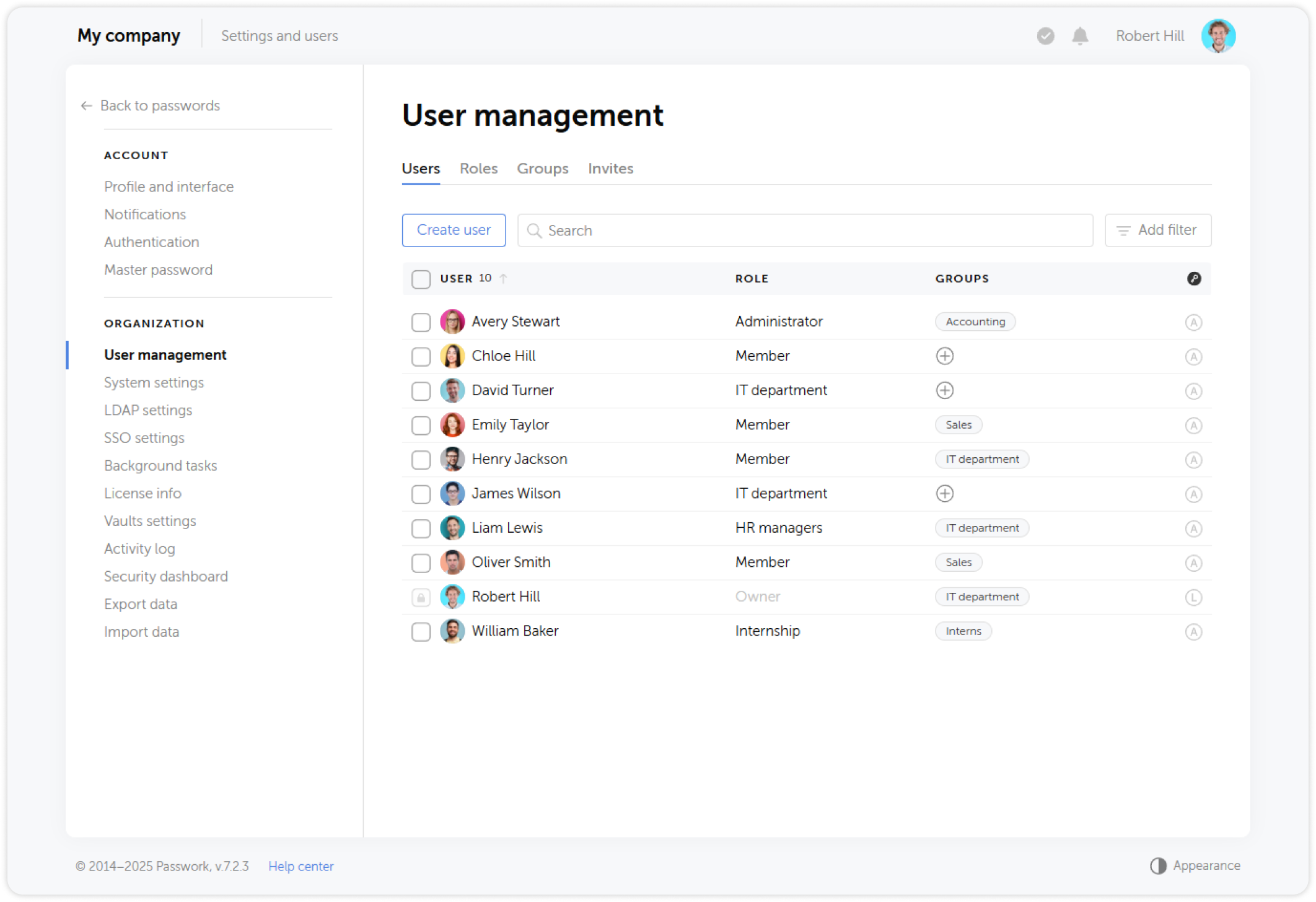Open the Add filter menu
The height and width of the screenshot is (902, 1316).
(1157, 230)
